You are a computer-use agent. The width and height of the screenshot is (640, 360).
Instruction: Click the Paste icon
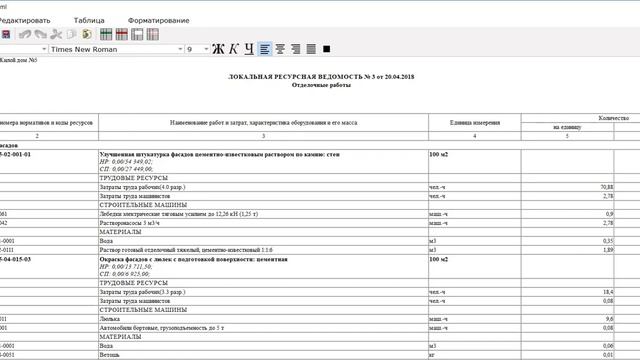pos(87,35)
